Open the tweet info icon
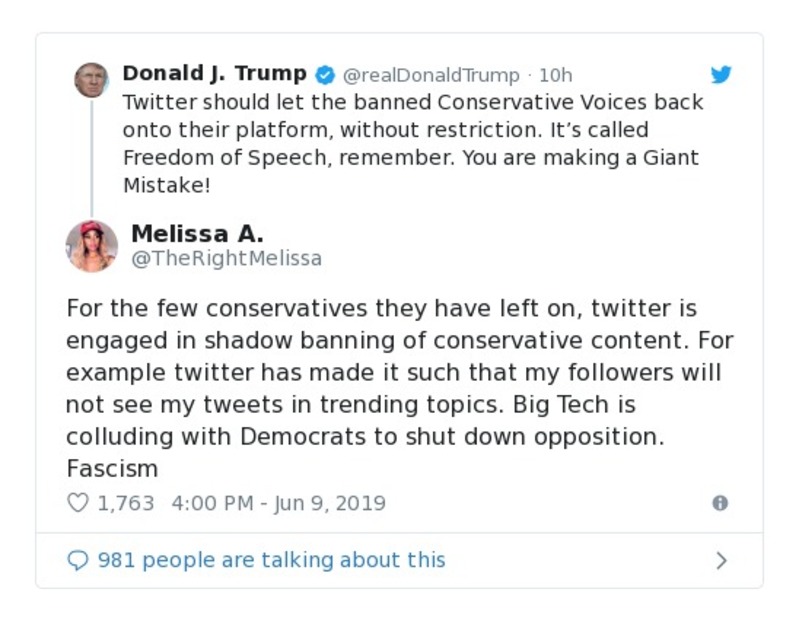Screen dimensions: 799x624 (719, 503)
